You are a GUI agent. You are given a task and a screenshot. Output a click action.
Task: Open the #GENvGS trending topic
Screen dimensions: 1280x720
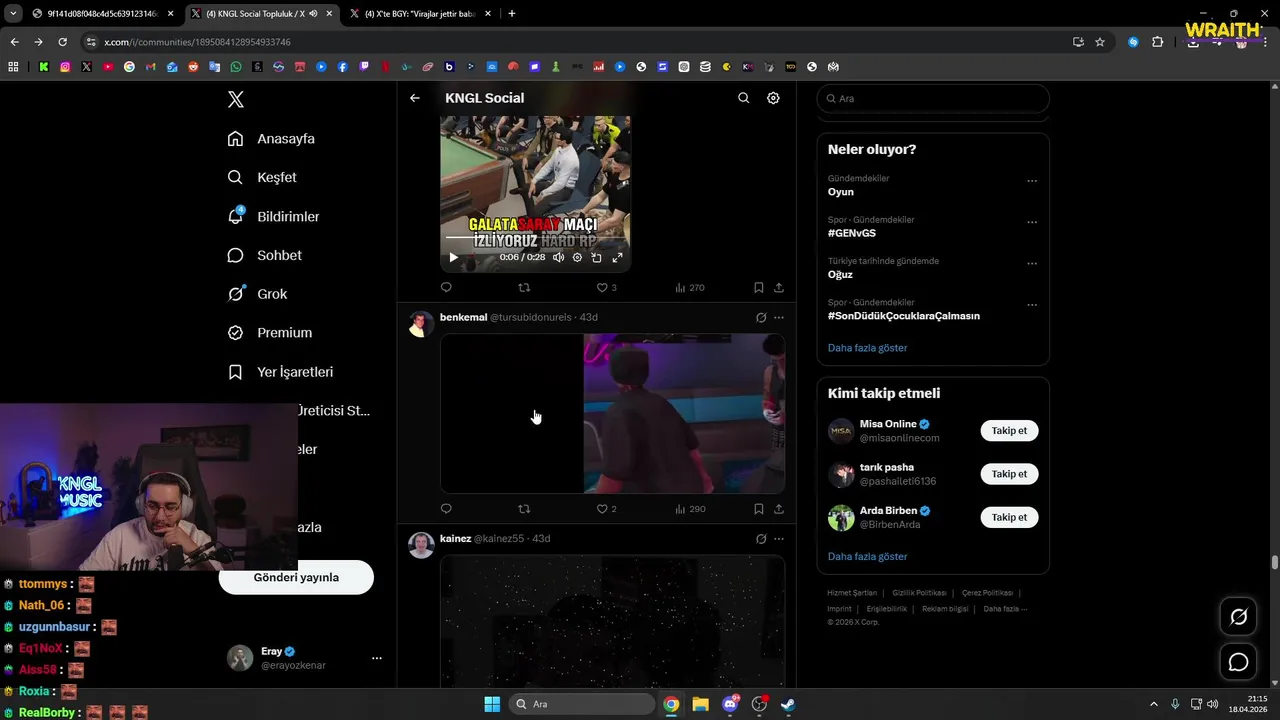[852, 233]
